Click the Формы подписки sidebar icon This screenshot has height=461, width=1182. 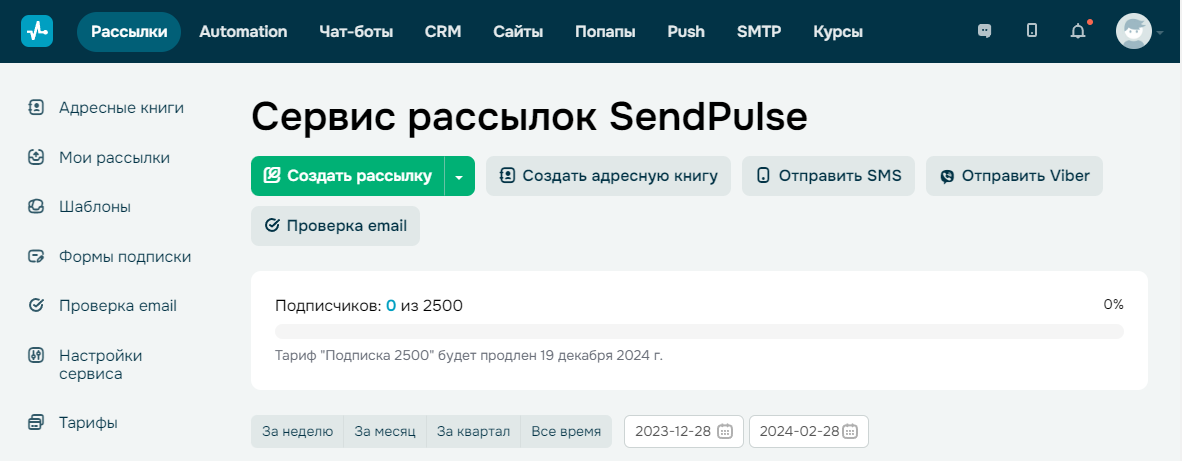[x=36, y=257]
